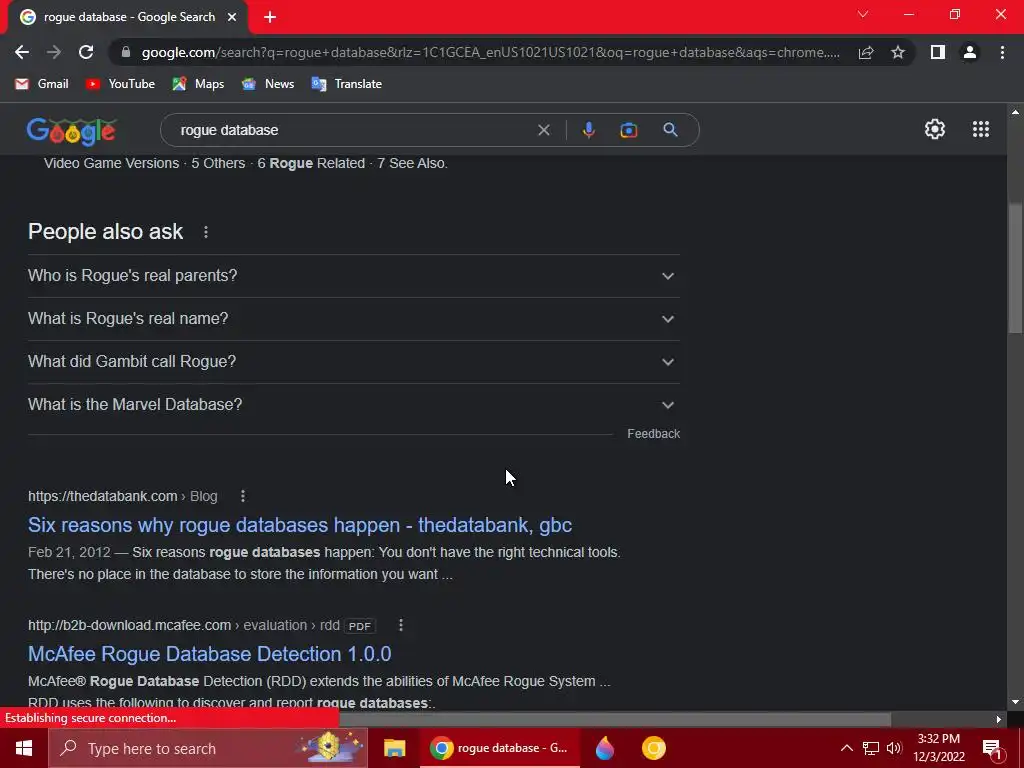Open McAfee Rogue Database Detection result
The width and height of the screenshot is (1024, 768).
210,654
